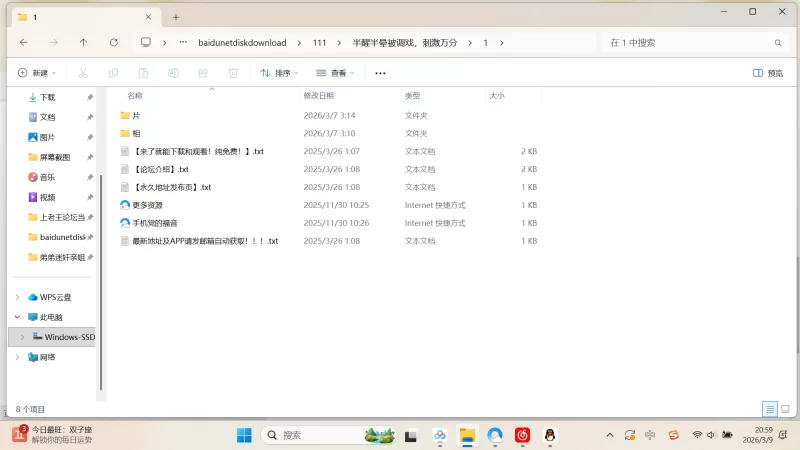800x450 pixels.
Task: Go up one folder level with the up arrow
Action: (x=83, y=43)
